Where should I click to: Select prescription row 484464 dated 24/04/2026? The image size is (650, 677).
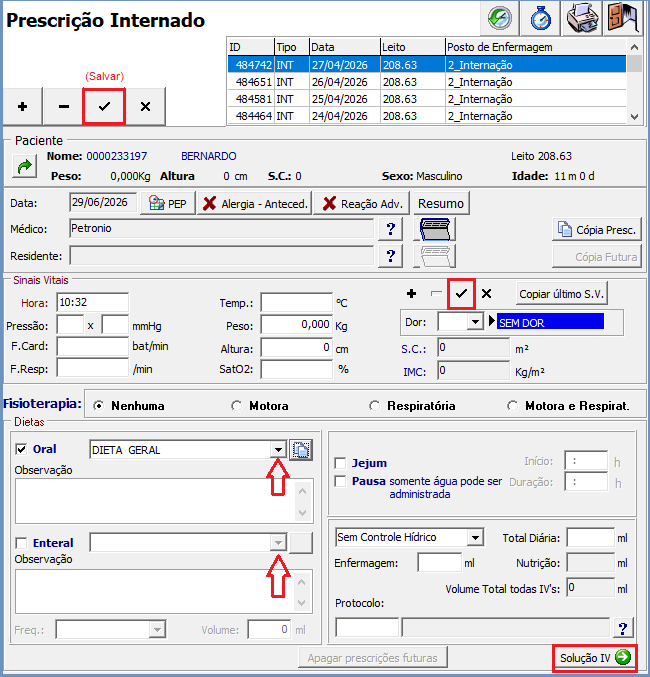[427, 116]
